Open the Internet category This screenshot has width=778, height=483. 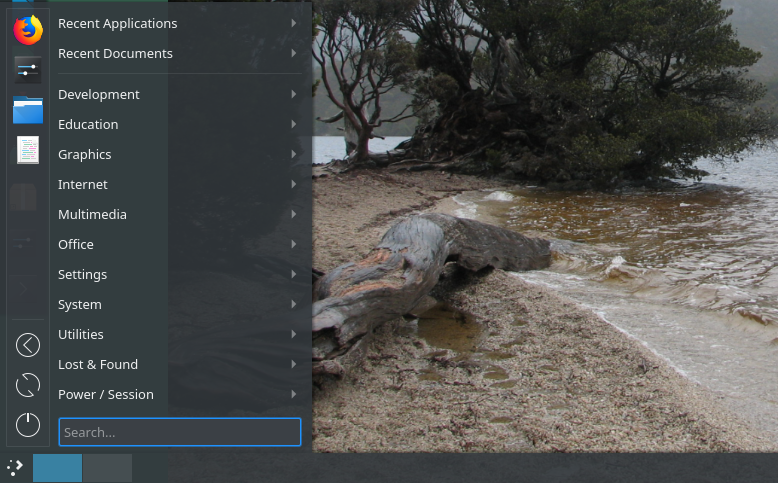pos(83,184)
